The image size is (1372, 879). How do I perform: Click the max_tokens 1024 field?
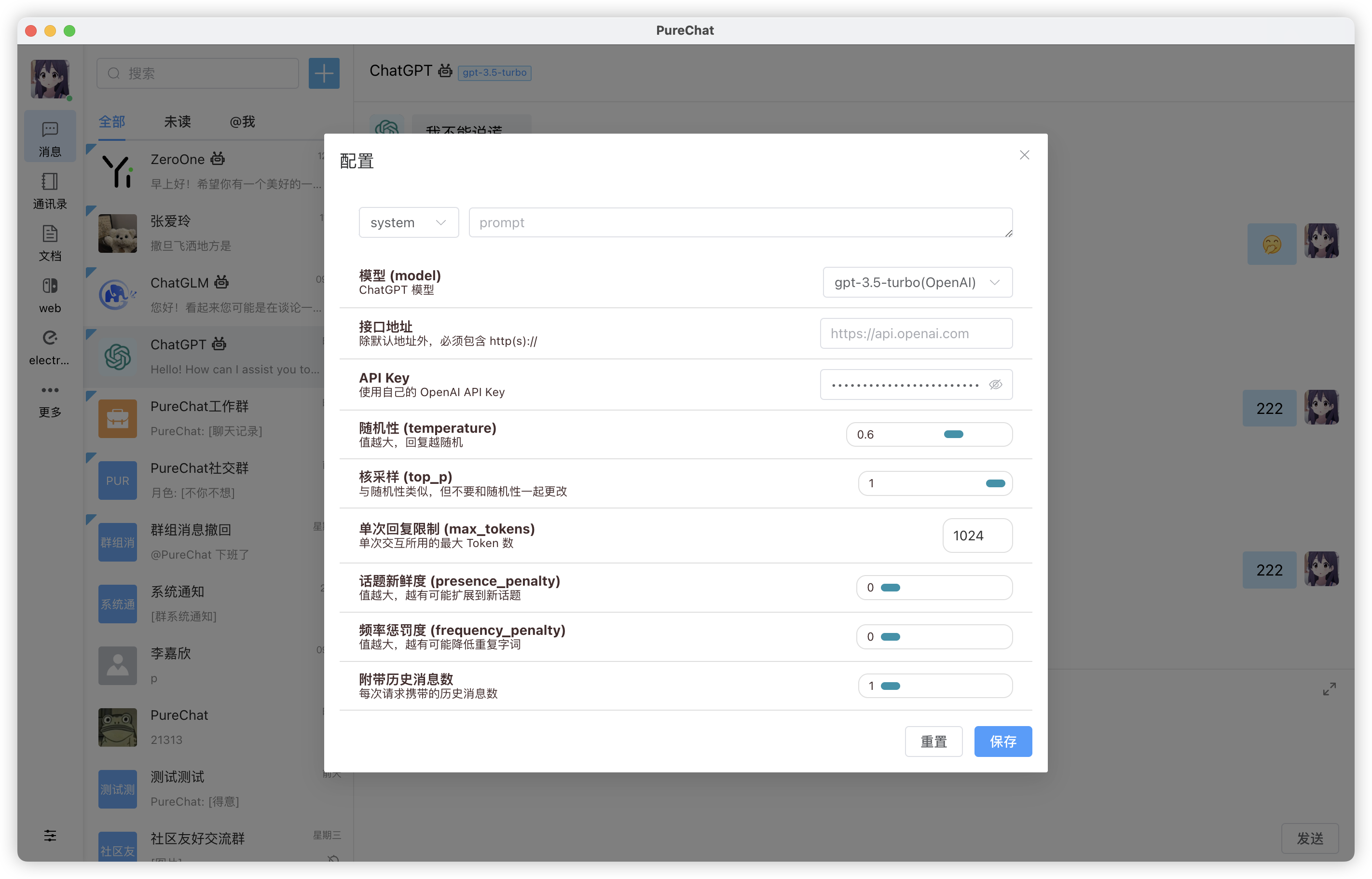(977, 536)
